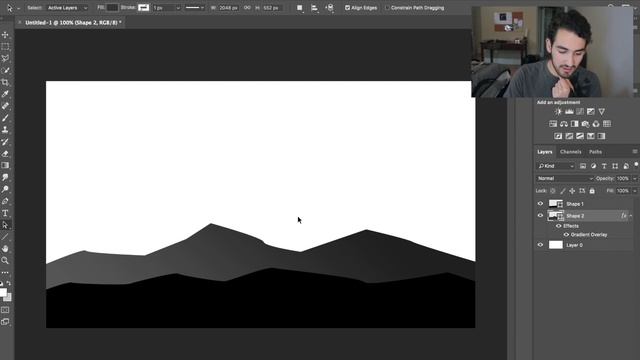Add a Gradient Map adjustment
The image size is (640, 360).
pyautogui.click(x=601, y=136)
